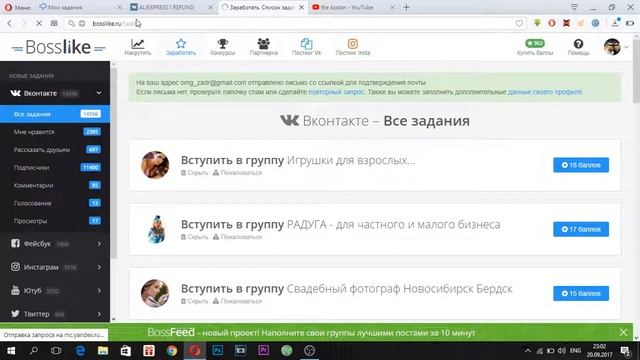This screenshot has height=360, width=640.
Task: Click Свадебный фотограф group avatar
Action: coord(155,293)
